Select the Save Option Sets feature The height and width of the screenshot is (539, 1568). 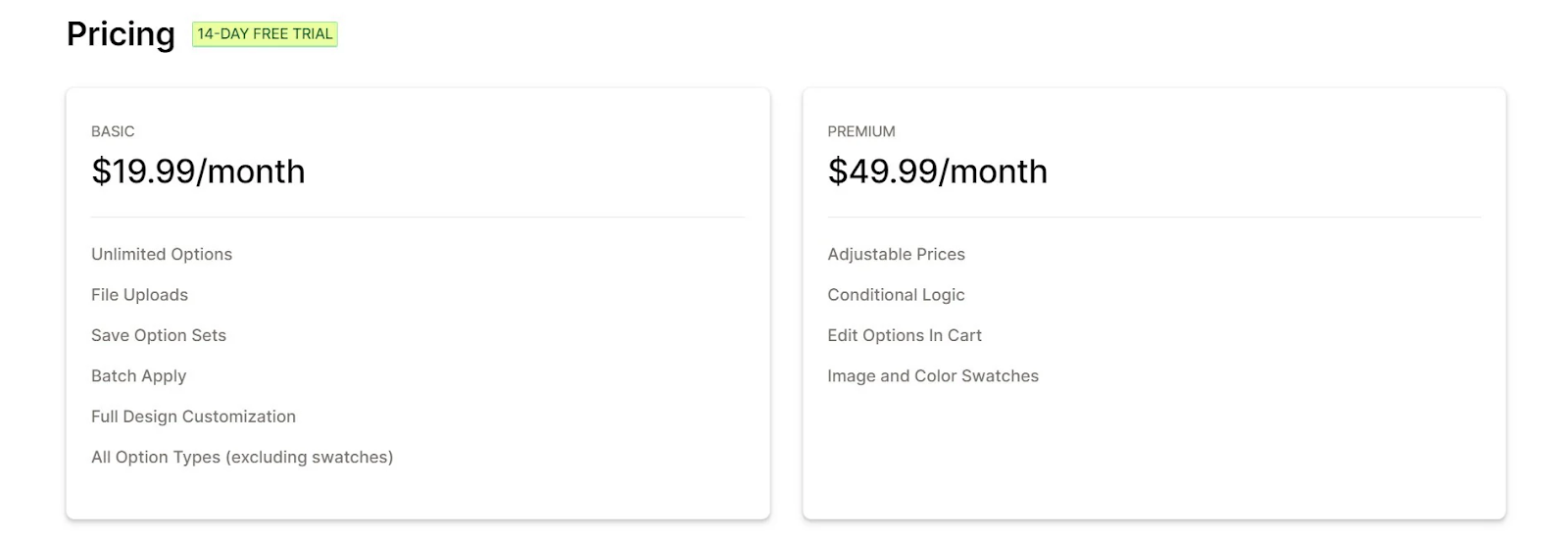pos(159,335)
